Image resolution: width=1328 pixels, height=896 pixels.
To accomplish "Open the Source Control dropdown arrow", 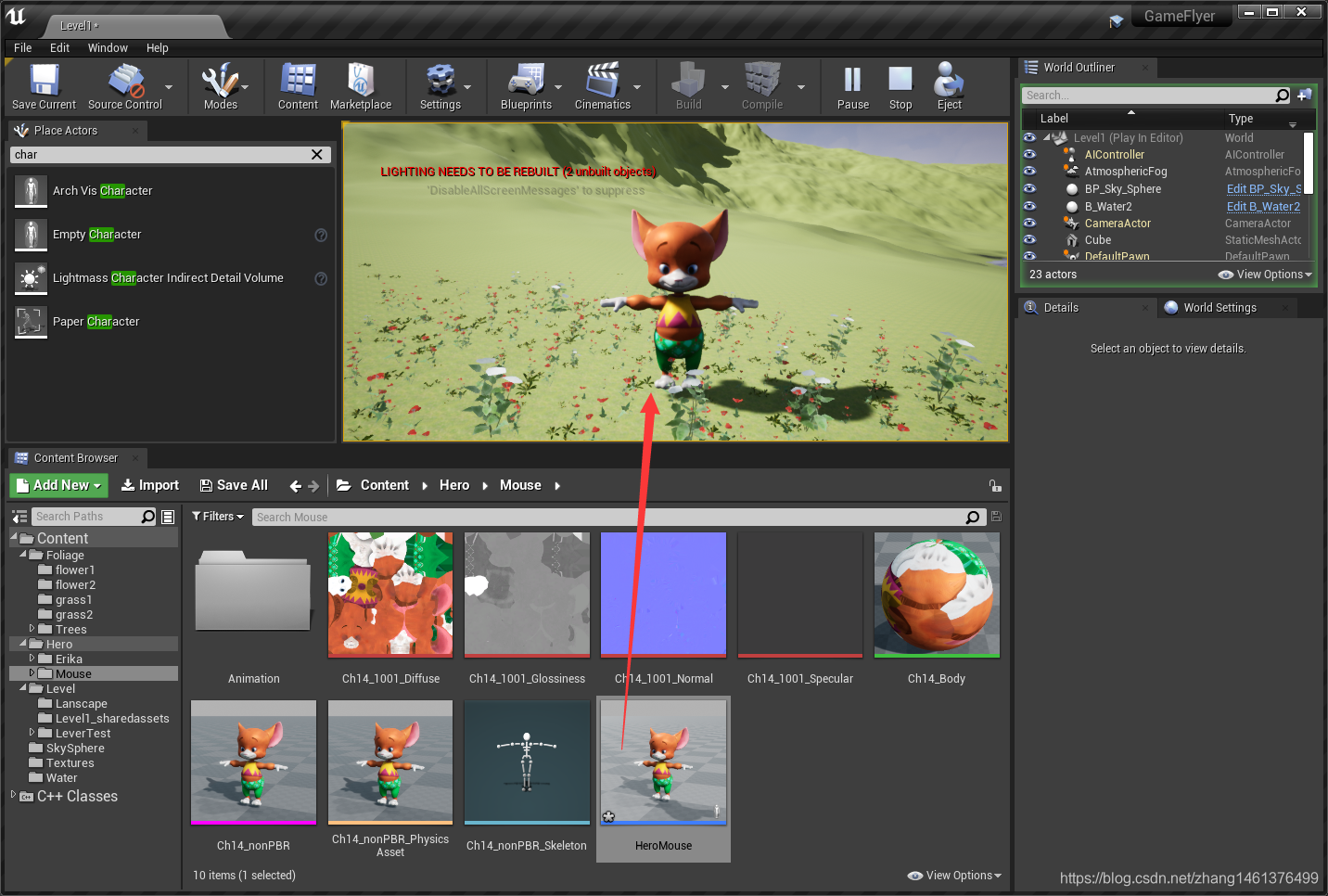I will (x=169, y=87).
